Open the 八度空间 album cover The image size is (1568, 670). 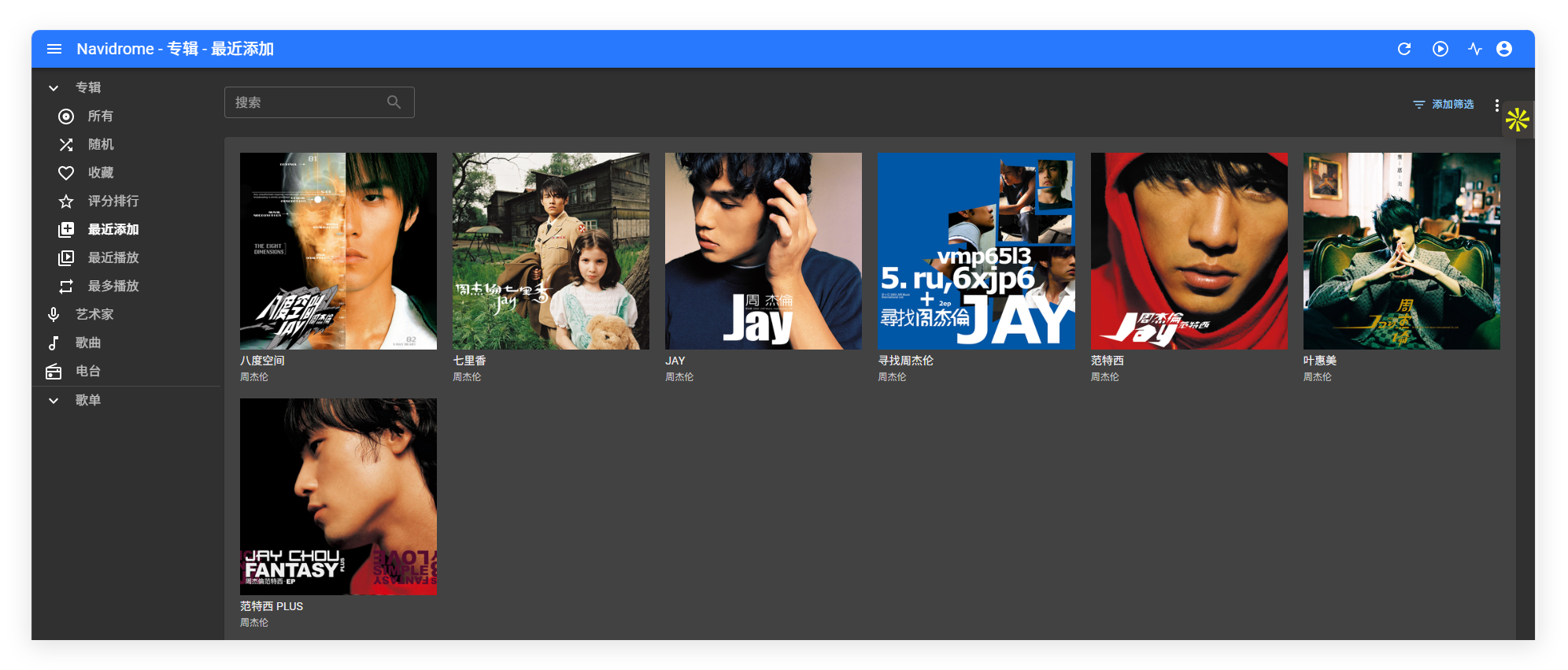pos(338,251)
